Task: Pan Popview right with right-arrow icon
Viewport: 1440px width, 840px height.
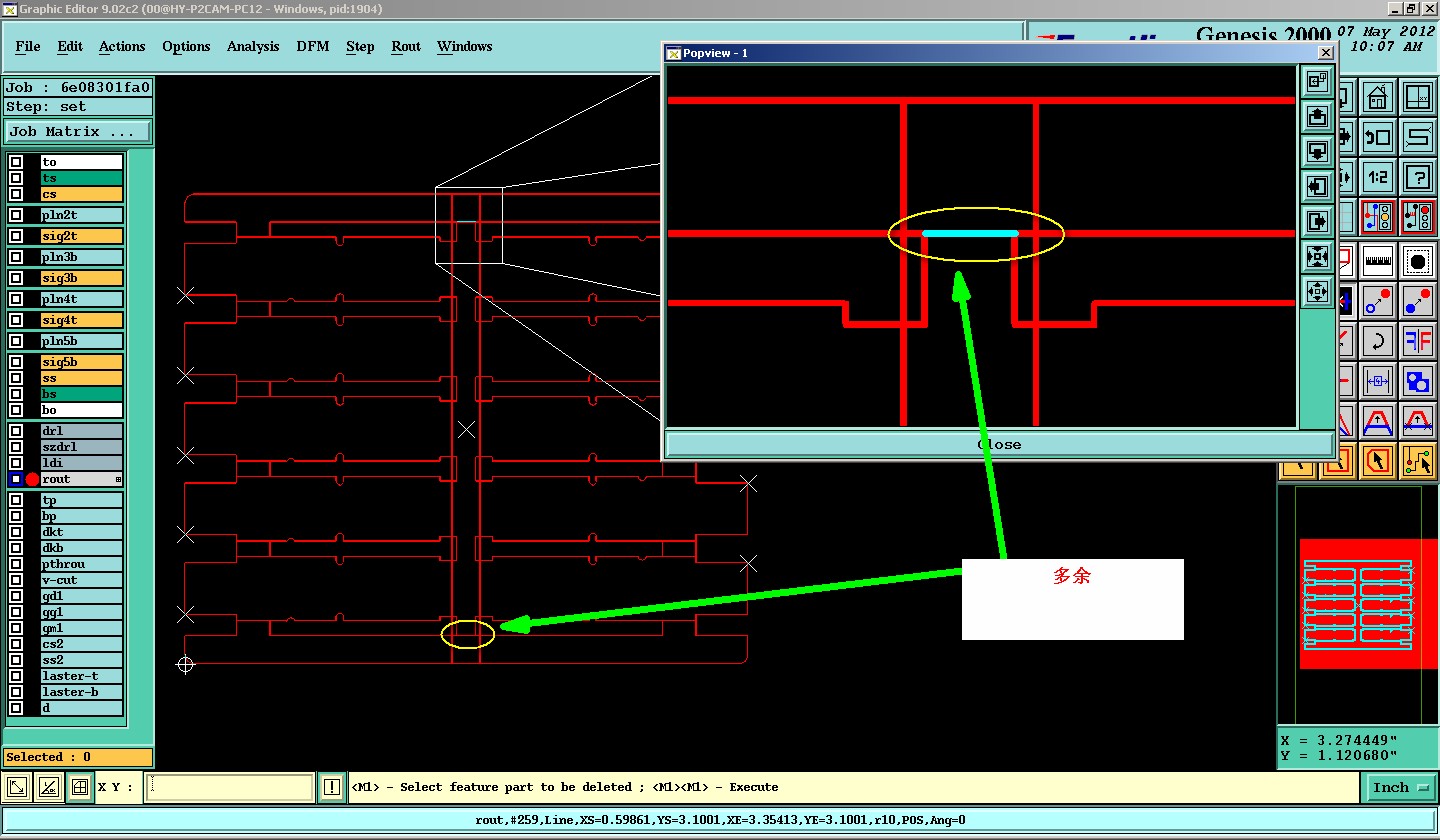Action: point(1317,222)
